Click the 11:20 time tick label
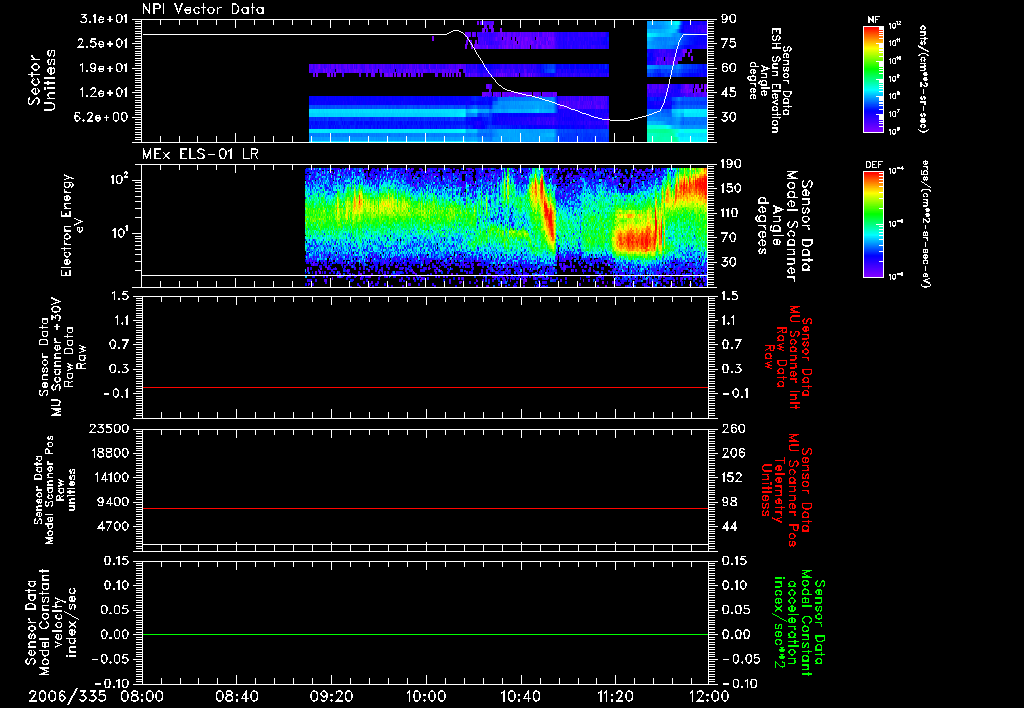The width and height of the screenshot is (1024, 708). 615,696
